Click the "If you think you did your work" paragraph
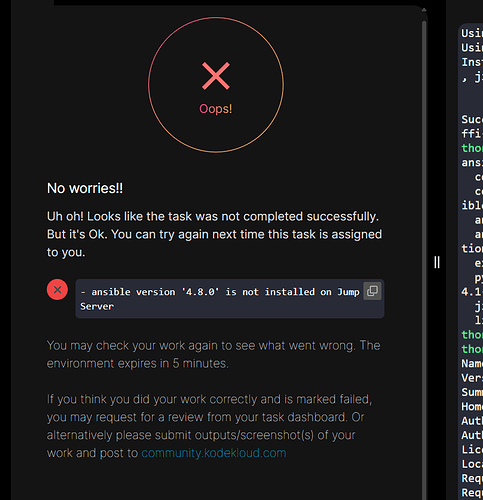Screen dimensions: 483x500 (x=209, y=426)
